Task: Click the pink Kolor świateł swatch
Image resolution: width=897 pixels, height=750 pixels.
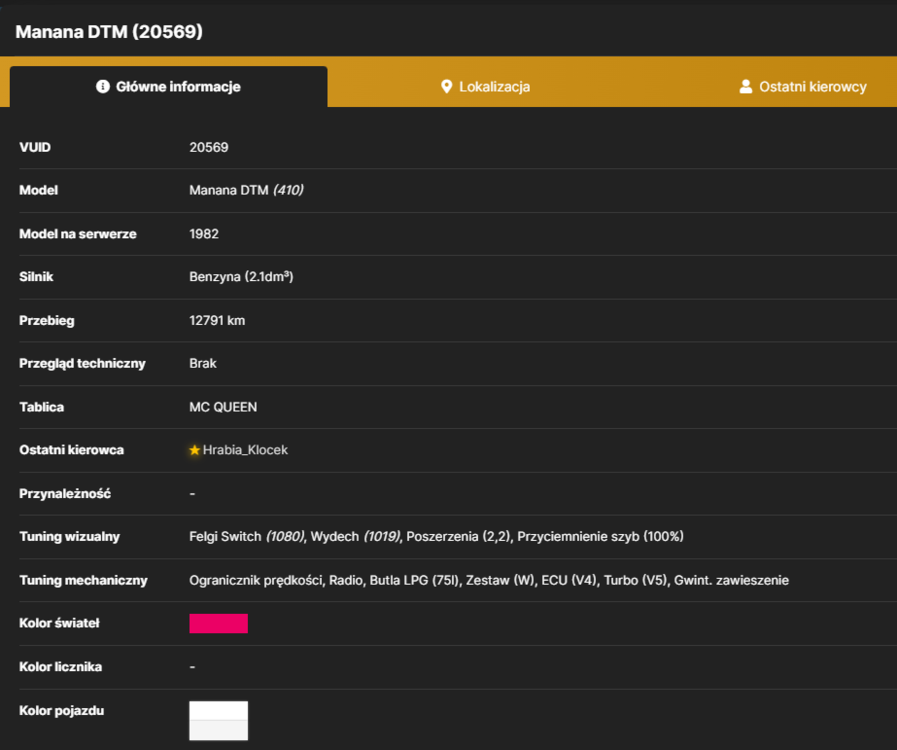Action: click(219, 623)
